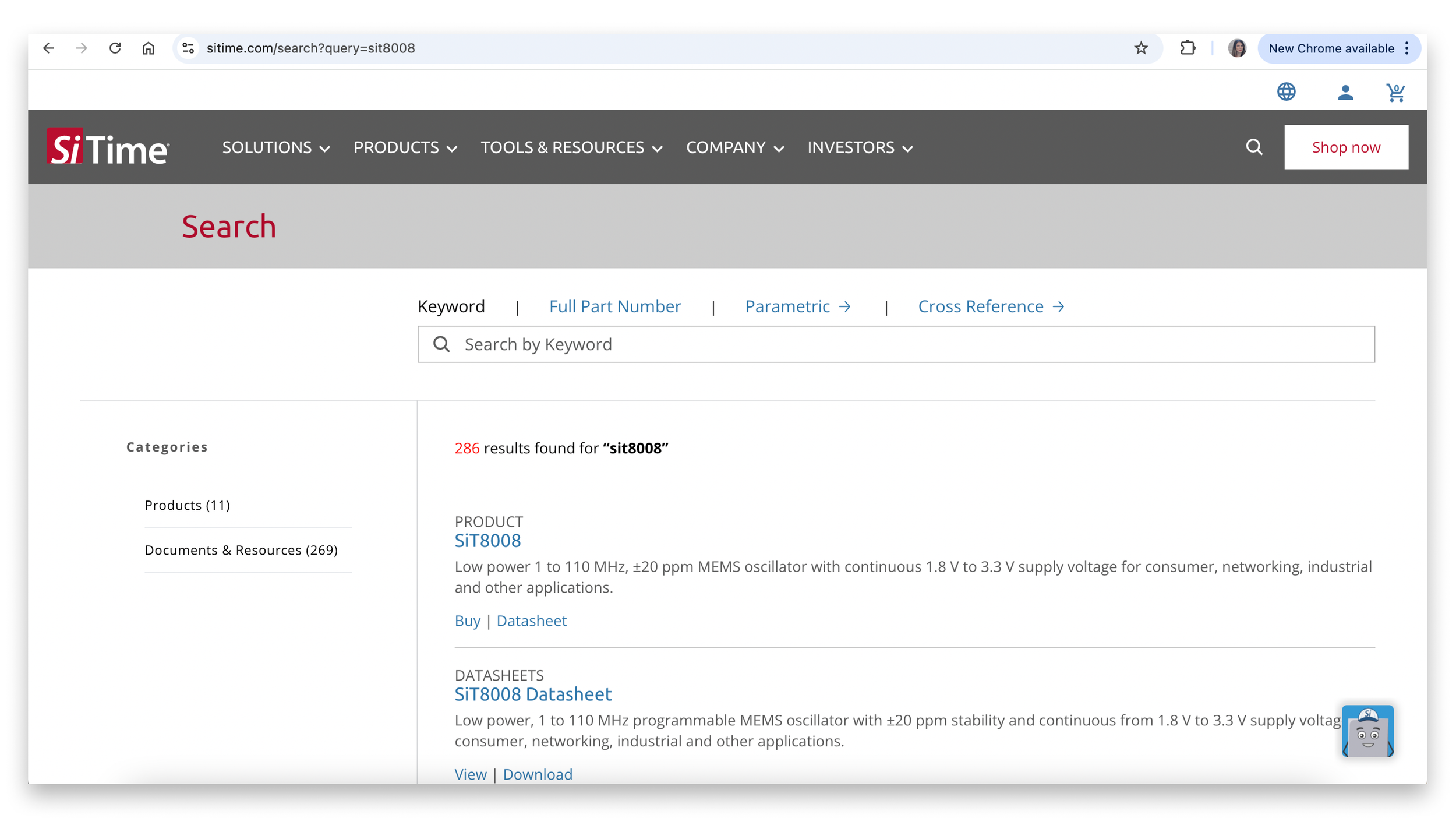Click the Search by Keyword field
The image size is (1456, 818).
coord(896,344)
